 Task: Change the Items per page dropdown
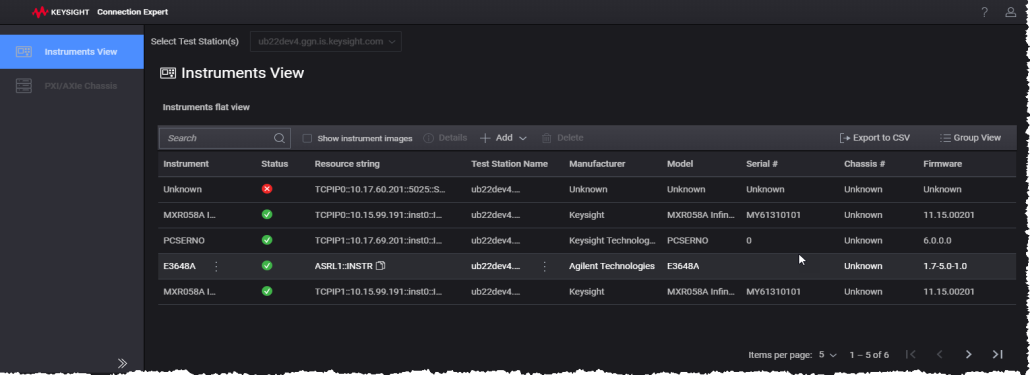click(827, 355)
